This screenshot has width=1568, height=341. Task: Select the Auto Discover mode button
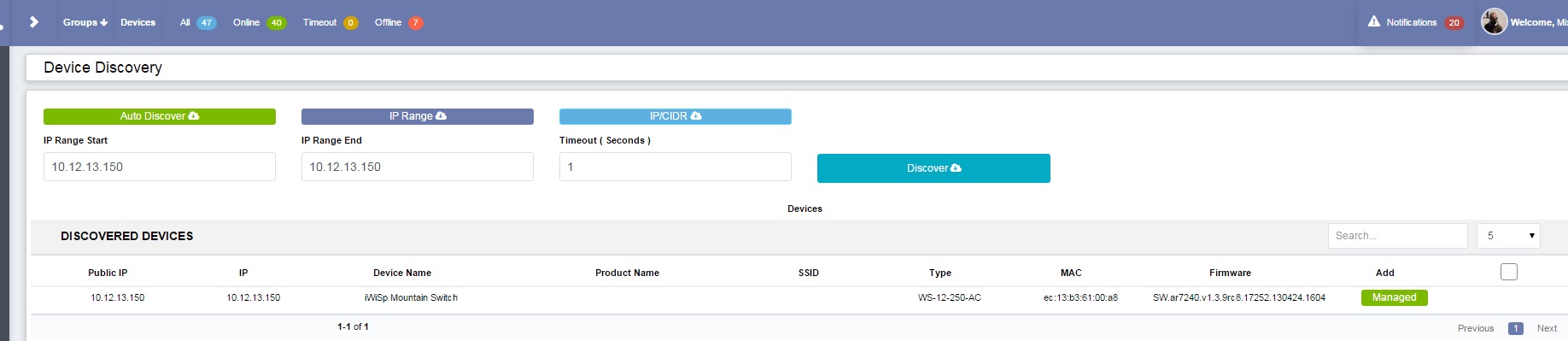(160, 116)
